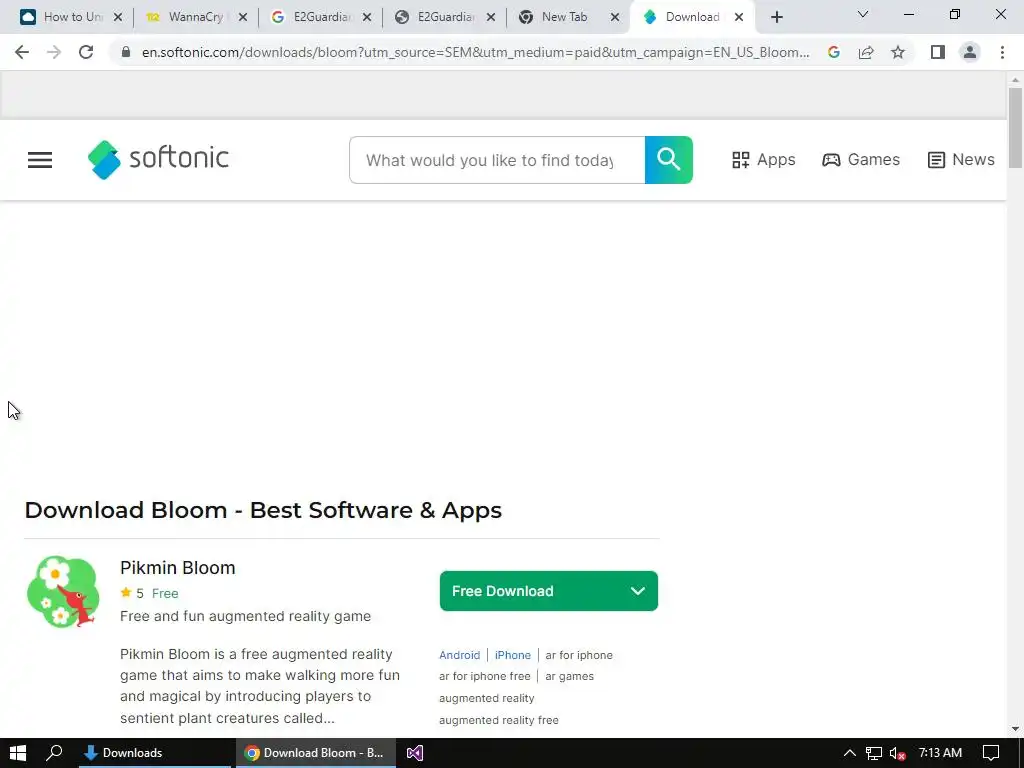The height and width of the screenshot is (768, 1024).
Task: Click scrollbar down arrow
Action: [x=1015, y=729]
